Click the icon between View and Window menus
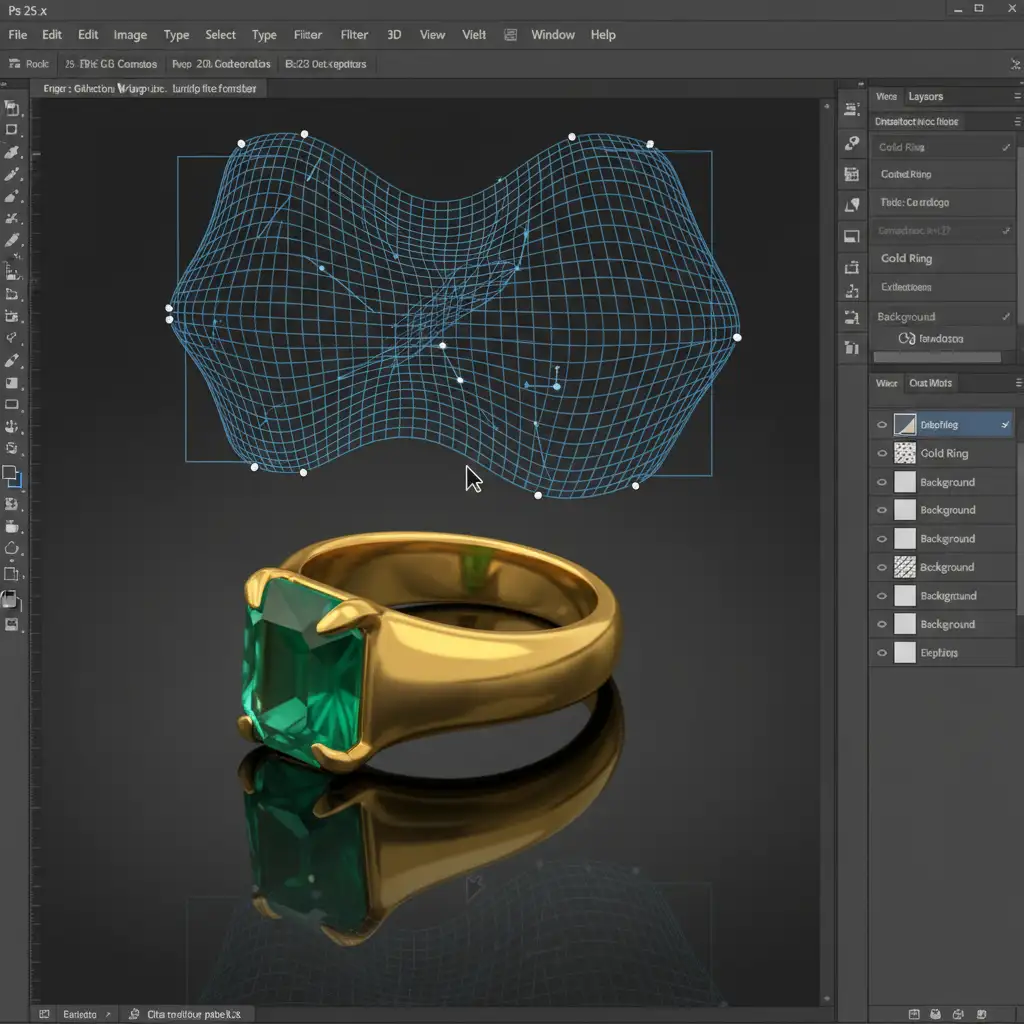The height and width of the screenshot is (1024, 1024). click(511, 35)
